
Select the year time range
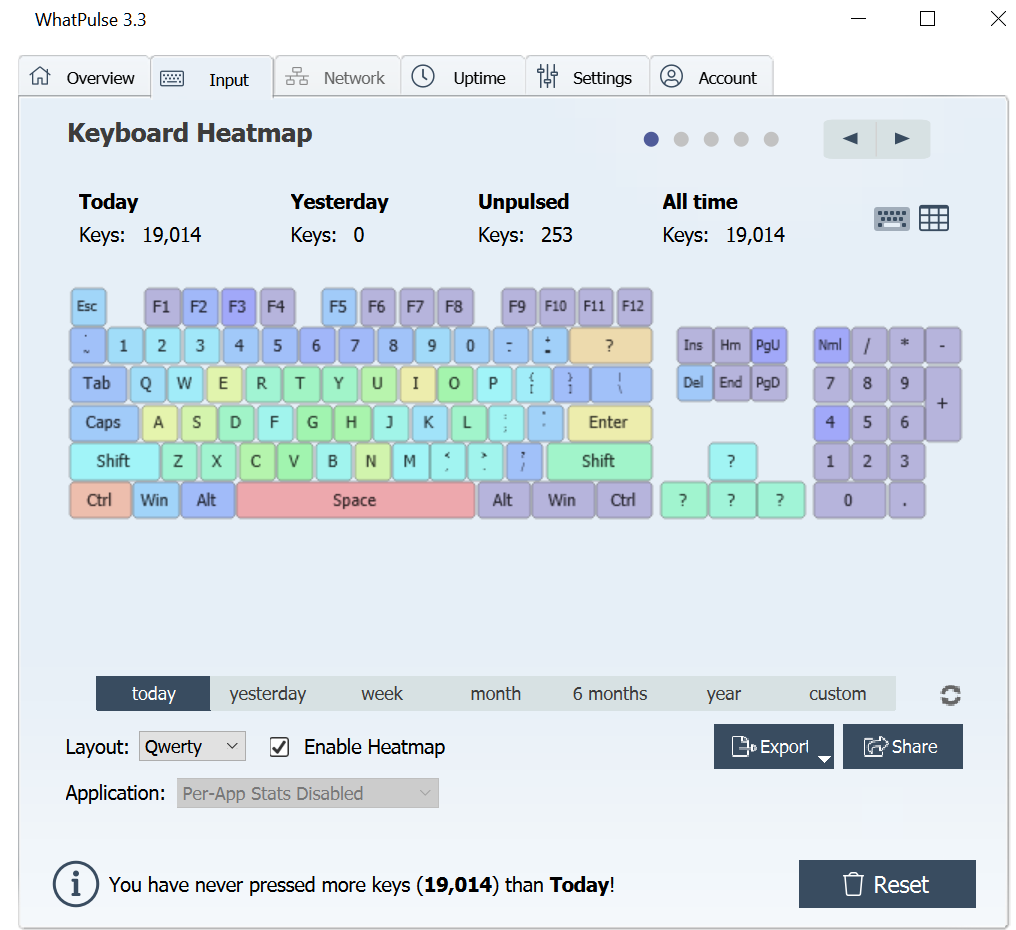(724, 693)
